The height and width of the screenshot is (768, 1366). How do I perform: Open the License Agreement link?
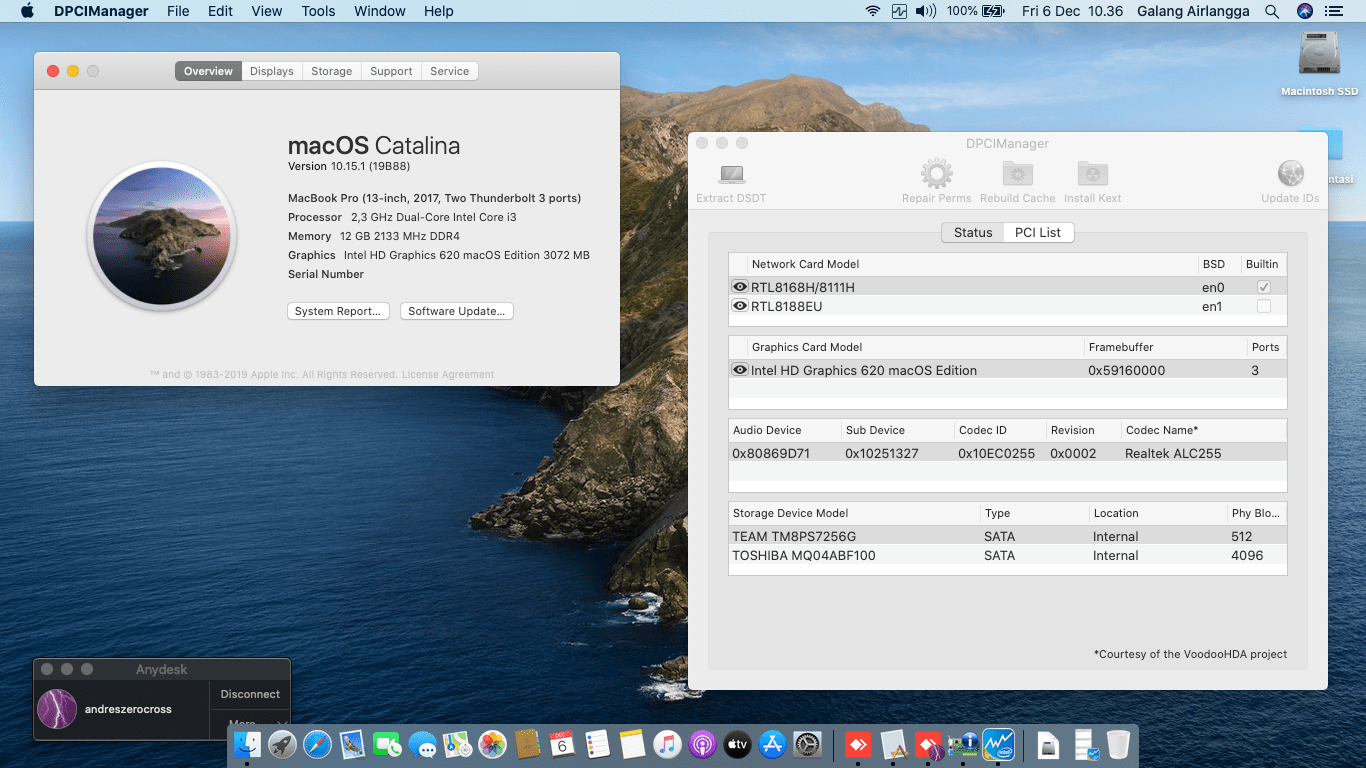448,375
